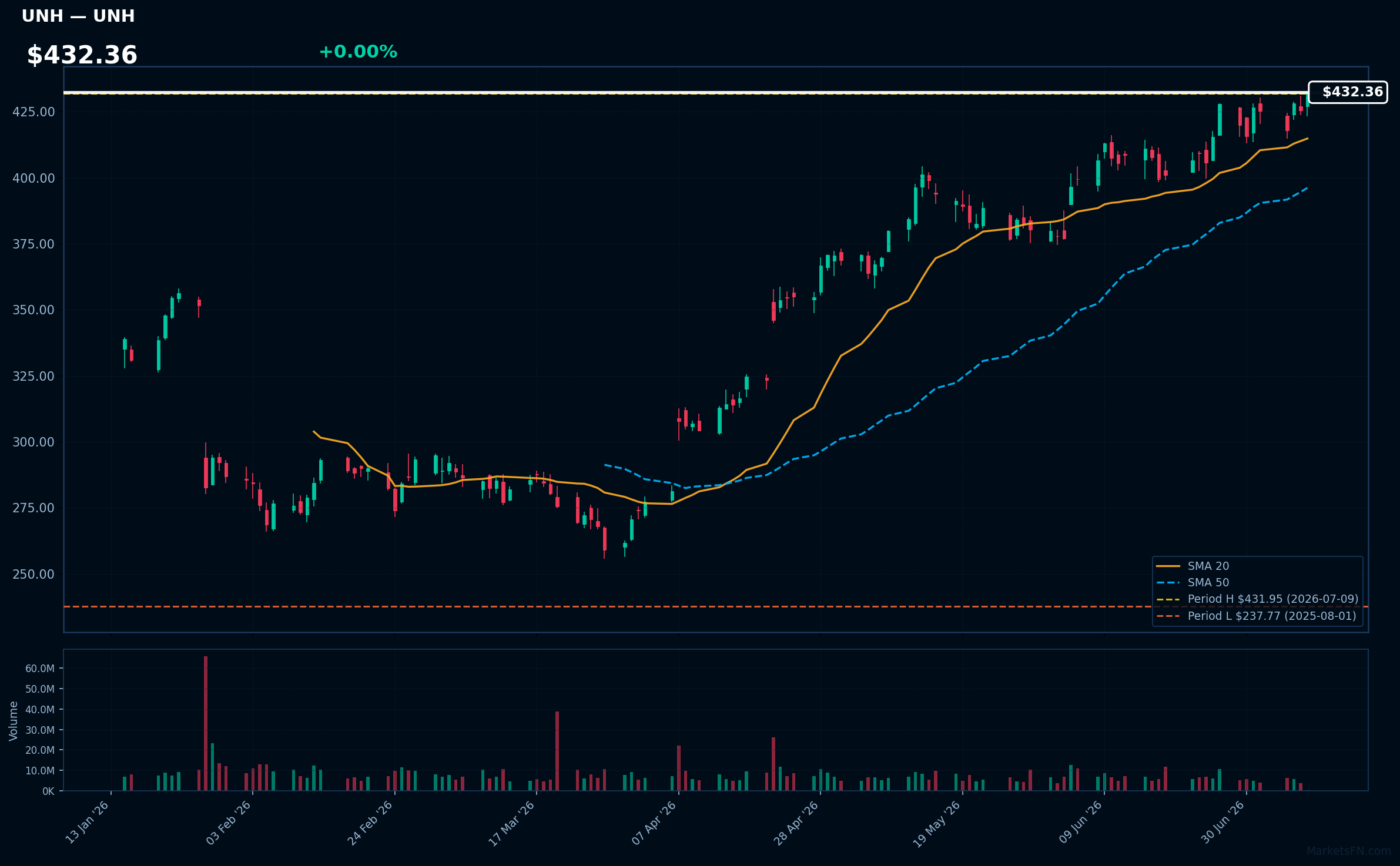1400x866 pixels.
Task: Click the 60.0M volume axis label
Action: pyautogui.click(x=40, y=669)
